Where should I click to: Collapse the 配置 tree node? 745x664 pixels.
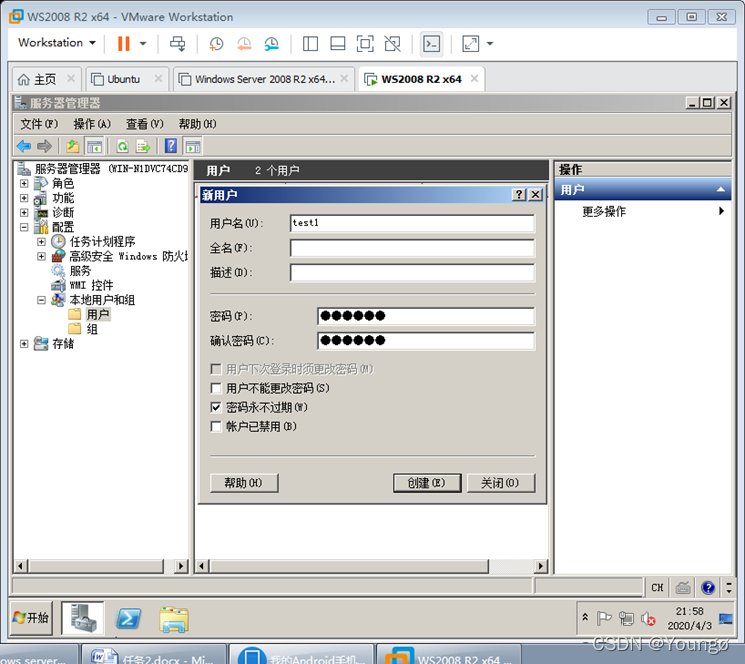[24, 227]
